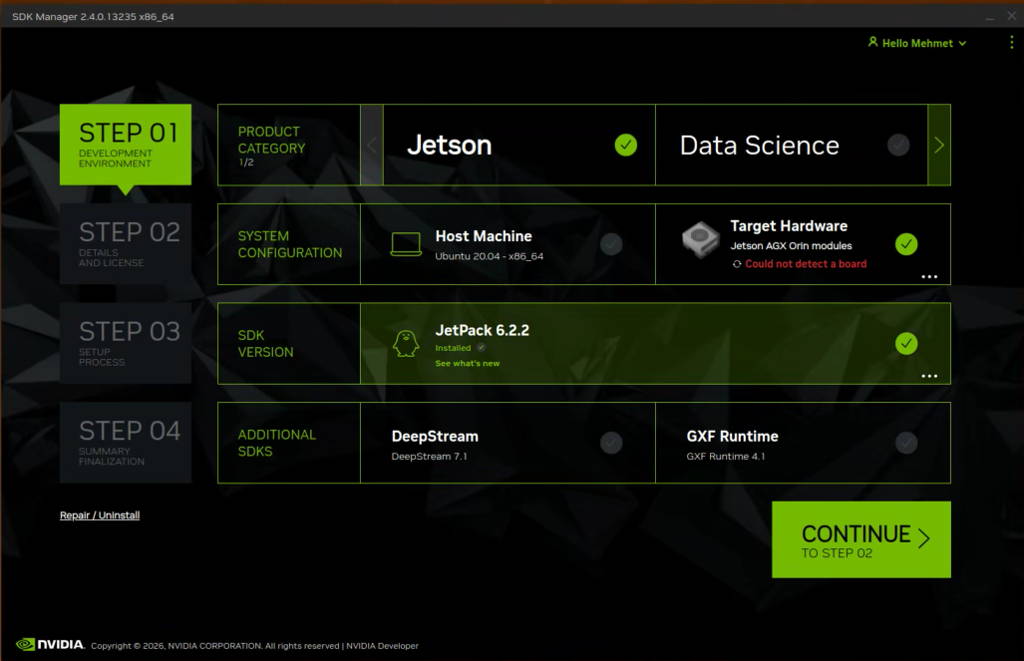Click the laptop icon next to Host Machine
1024x661 pixels.
click(404, 243)
